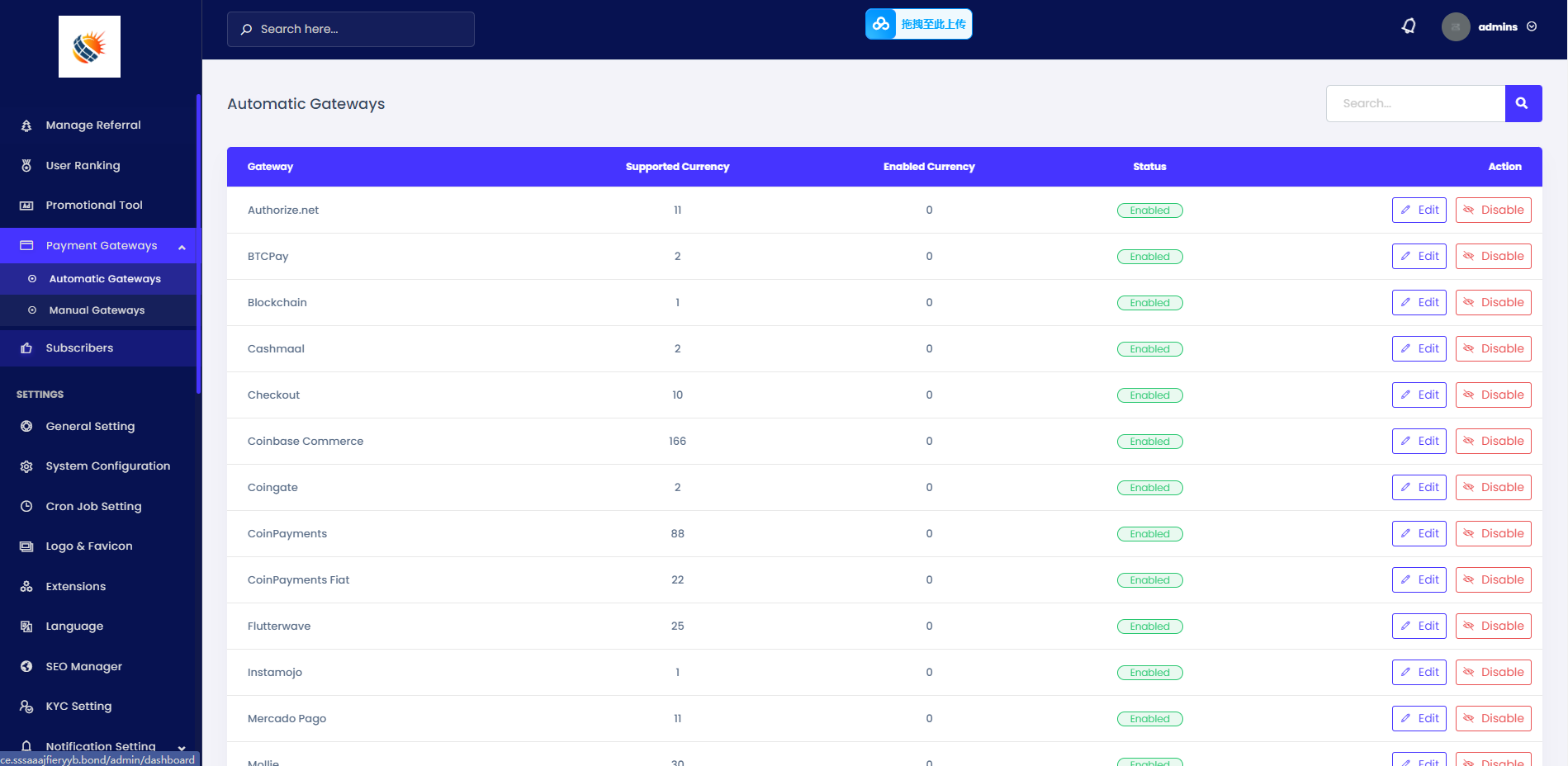Click the User Ranking medal icon
Image resolution: width=1568 pixels, height=766 pixels.
(x=26, y=166)
